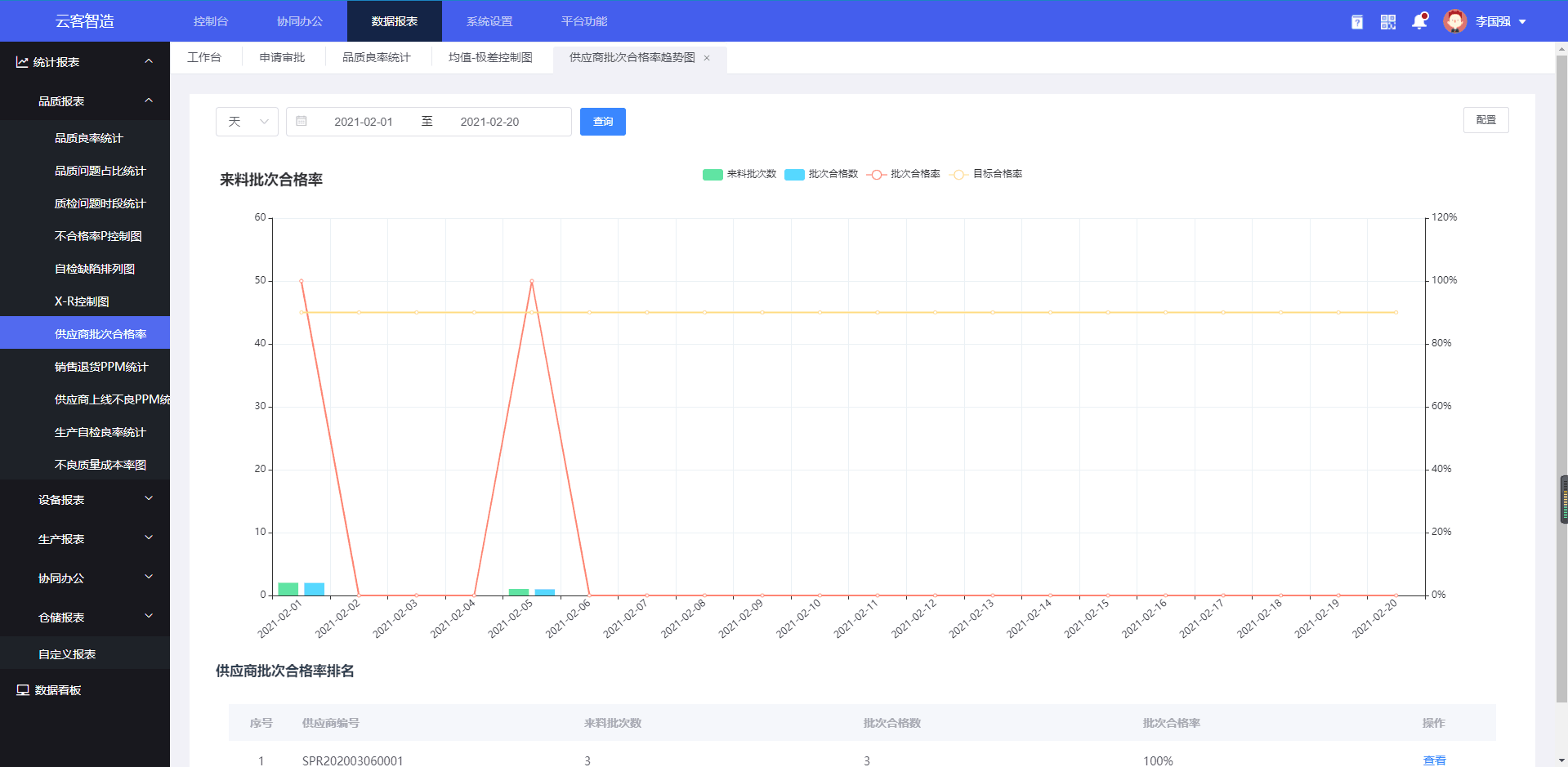Screen dimensions: 1568x767
Task: Click the QR code icon in header
Action: click(x=1387, y=22)
